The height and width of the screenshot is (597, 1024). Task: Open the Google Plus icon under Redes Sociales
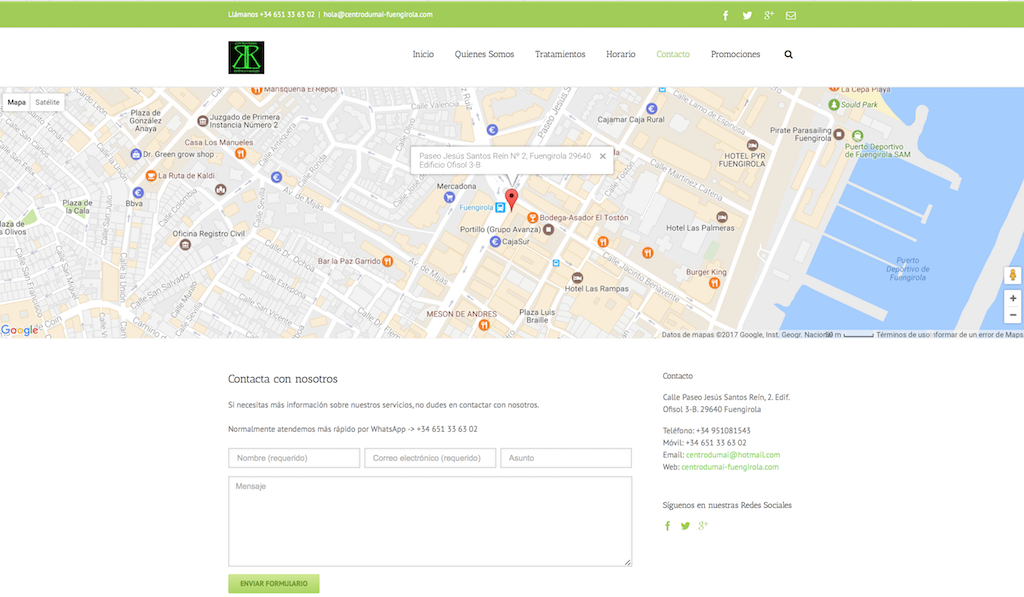(x=703, y=526)
